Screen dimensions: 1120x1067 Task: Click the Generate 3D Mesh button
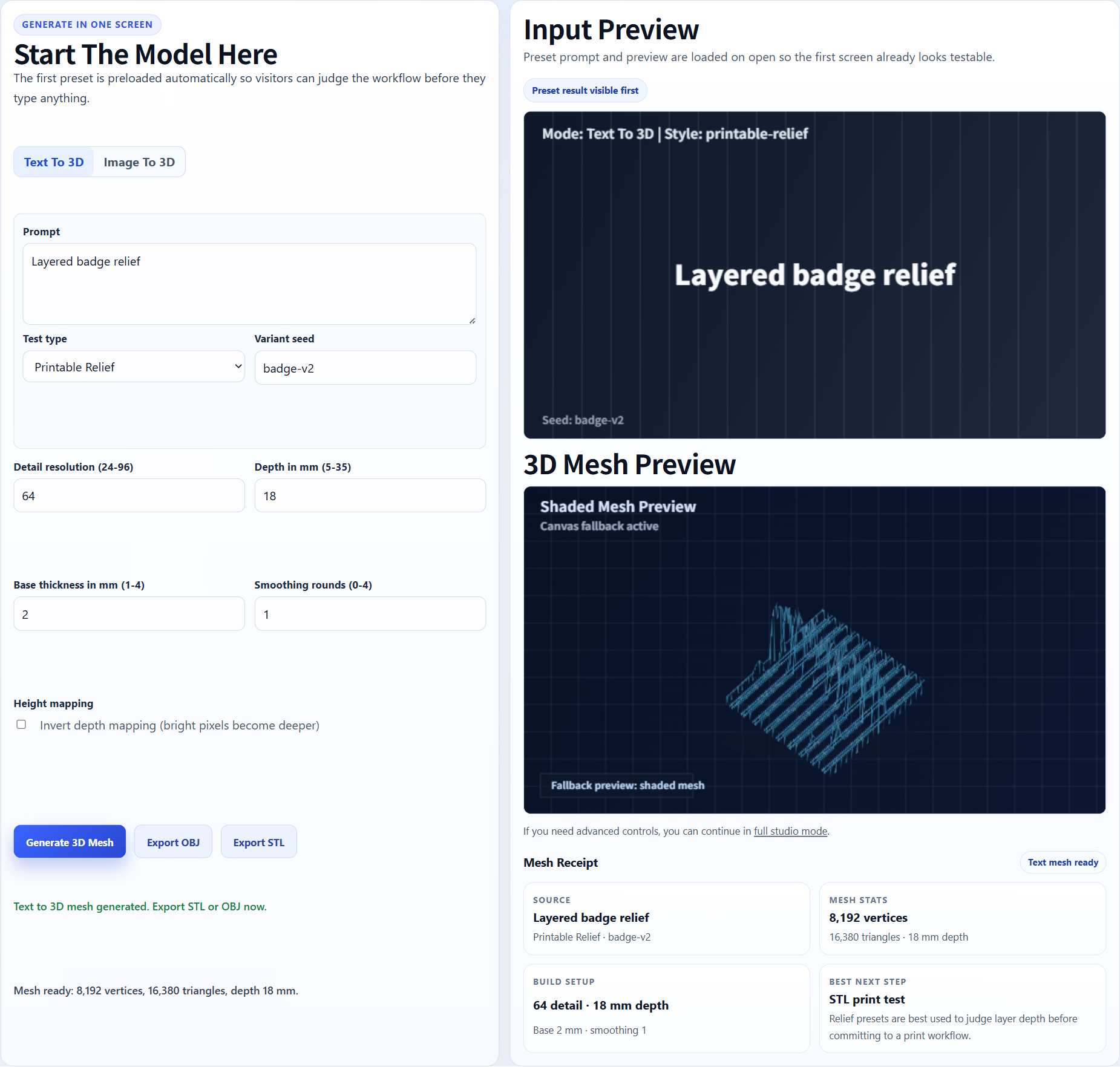pyautogui.click(x=70, y=842)
